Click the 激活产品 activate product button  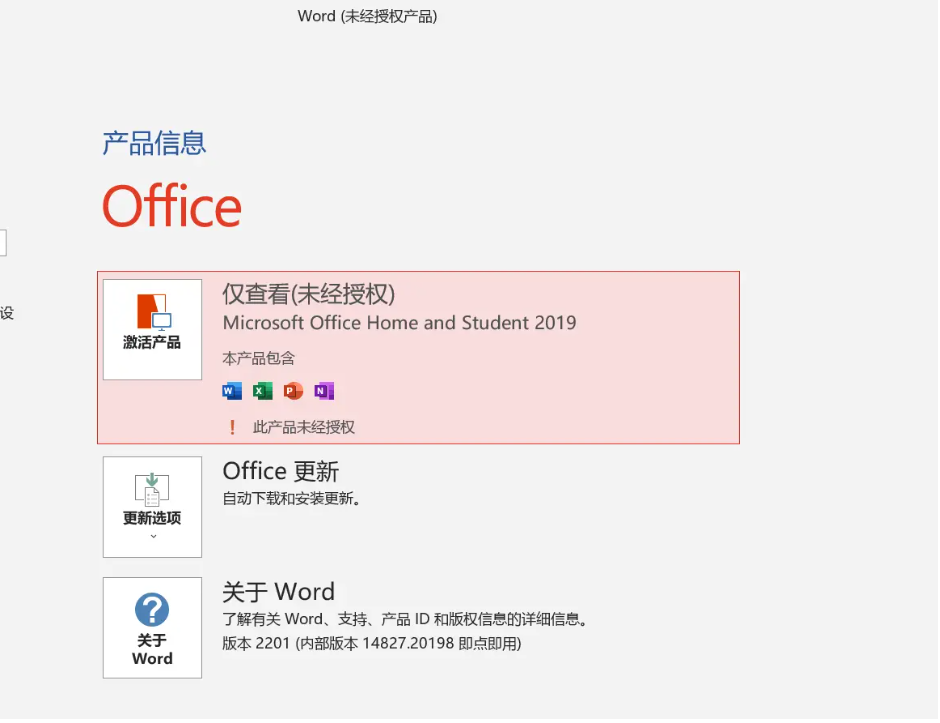tap(152, 330)
